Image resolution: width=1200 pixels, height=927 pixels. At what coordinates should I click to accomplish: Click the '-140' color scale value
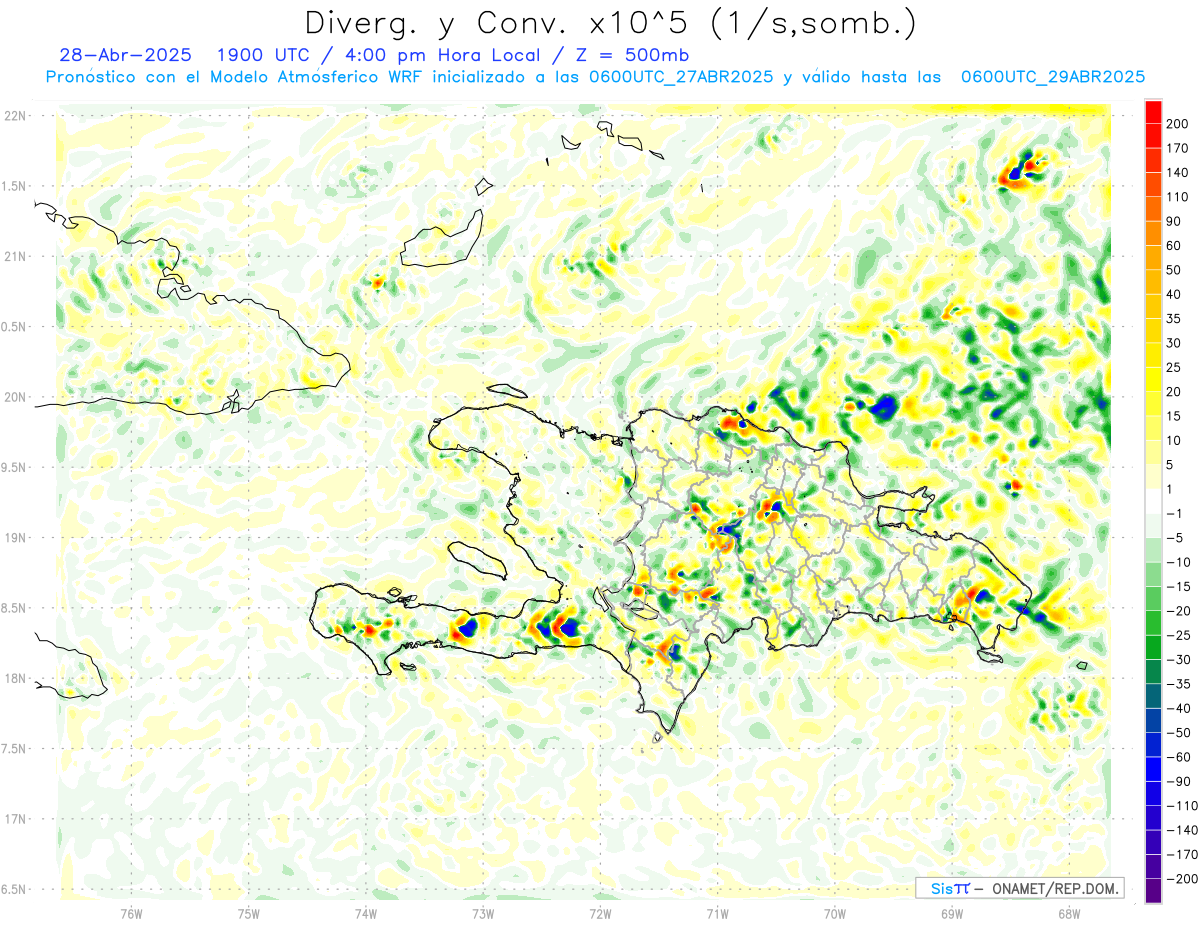click(x=1180, y=830)
